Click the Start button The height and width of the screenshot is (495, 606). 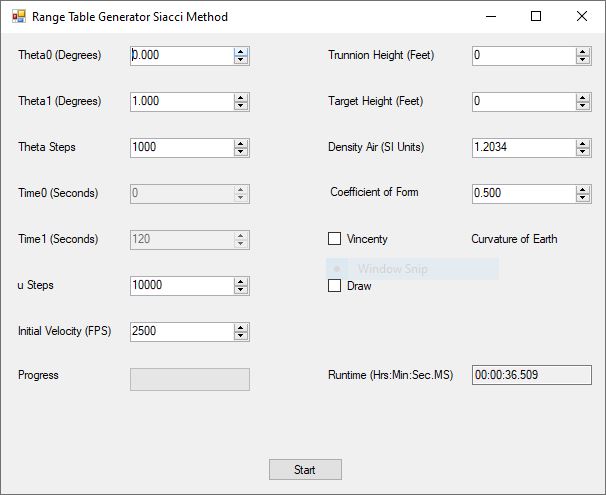tap(305, 469)
